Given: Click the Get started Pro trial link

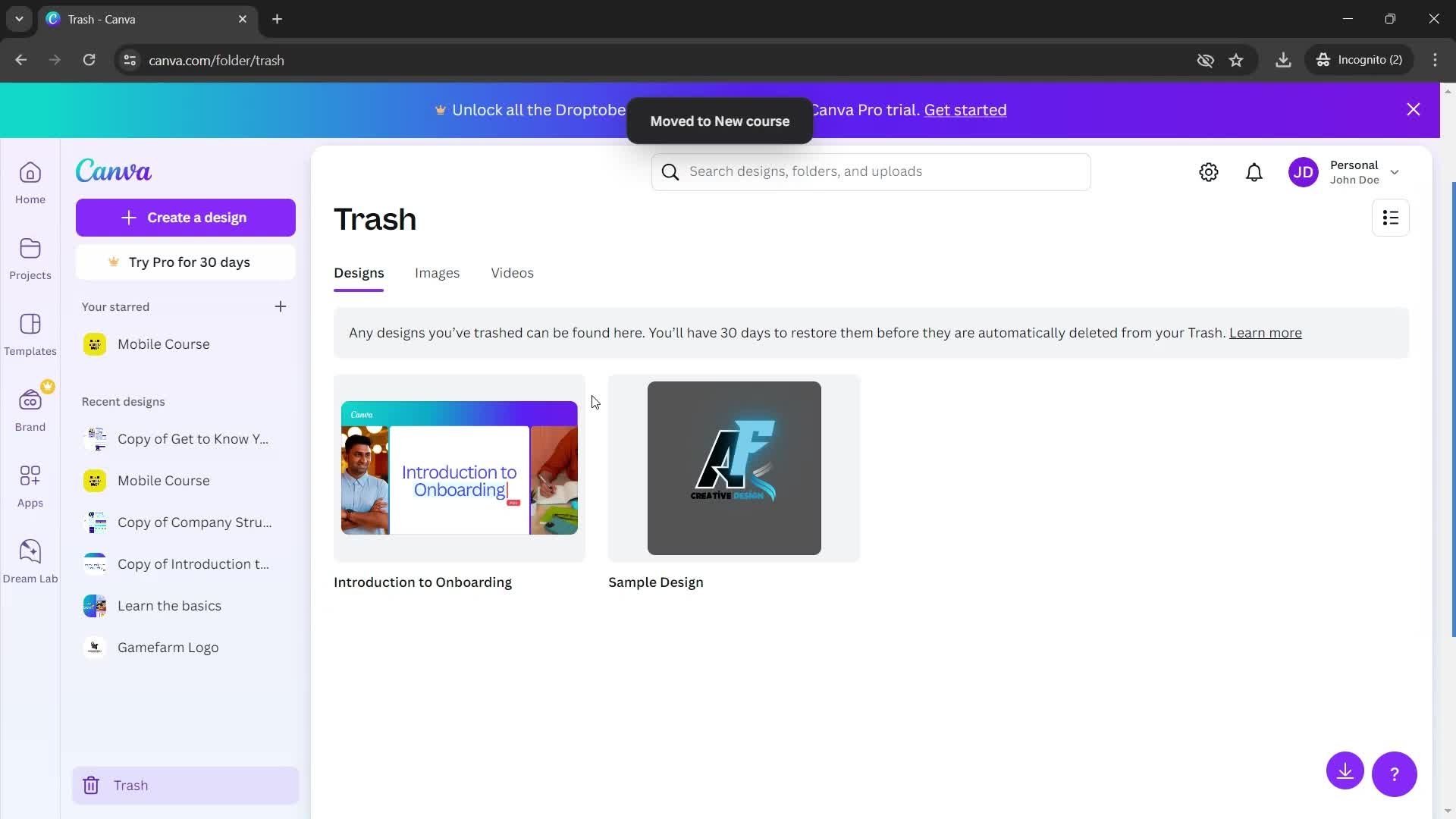Looking at the screenshot, I should click(965, 109).
